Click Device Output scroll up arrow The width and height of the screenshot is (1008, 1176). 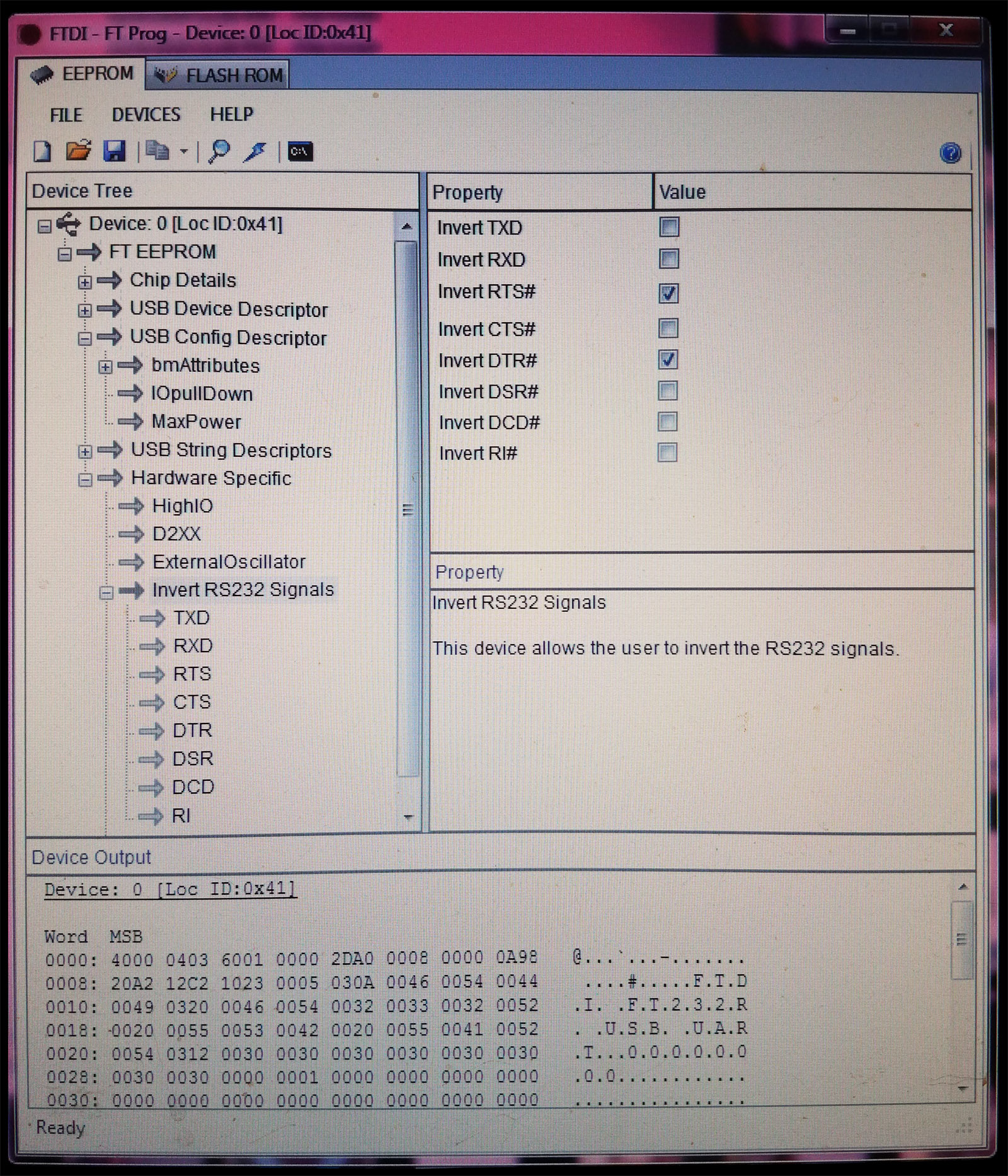click(x=962, y=887)
